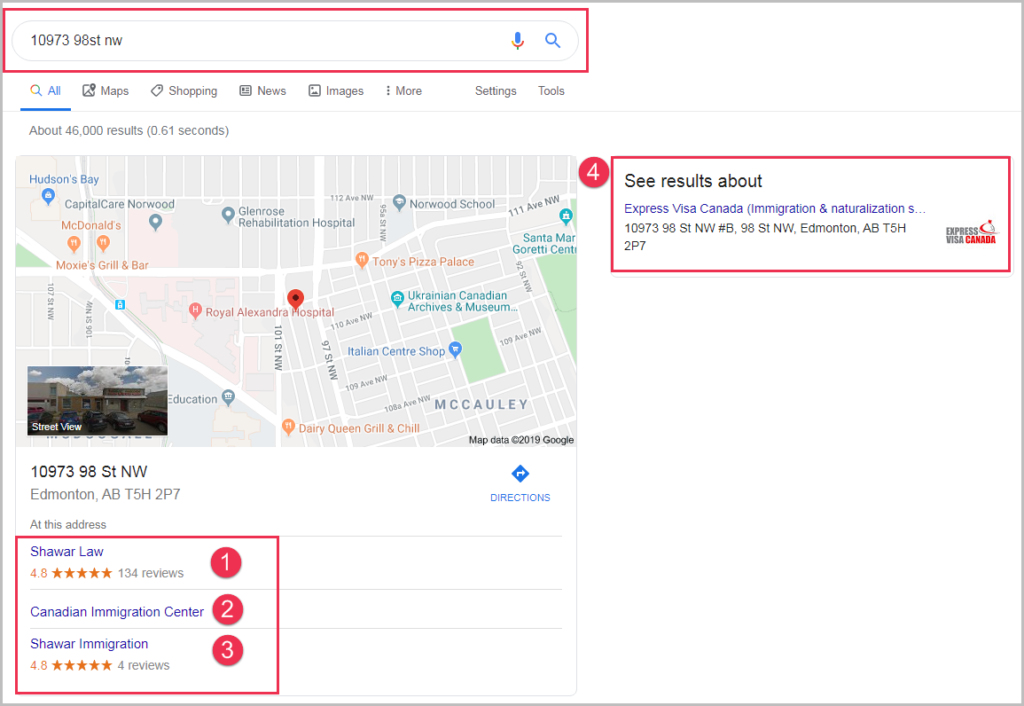Viewport: 1024px width, 706px height.
Task: Switch to the Maps tab
Action: click(105, 91)
